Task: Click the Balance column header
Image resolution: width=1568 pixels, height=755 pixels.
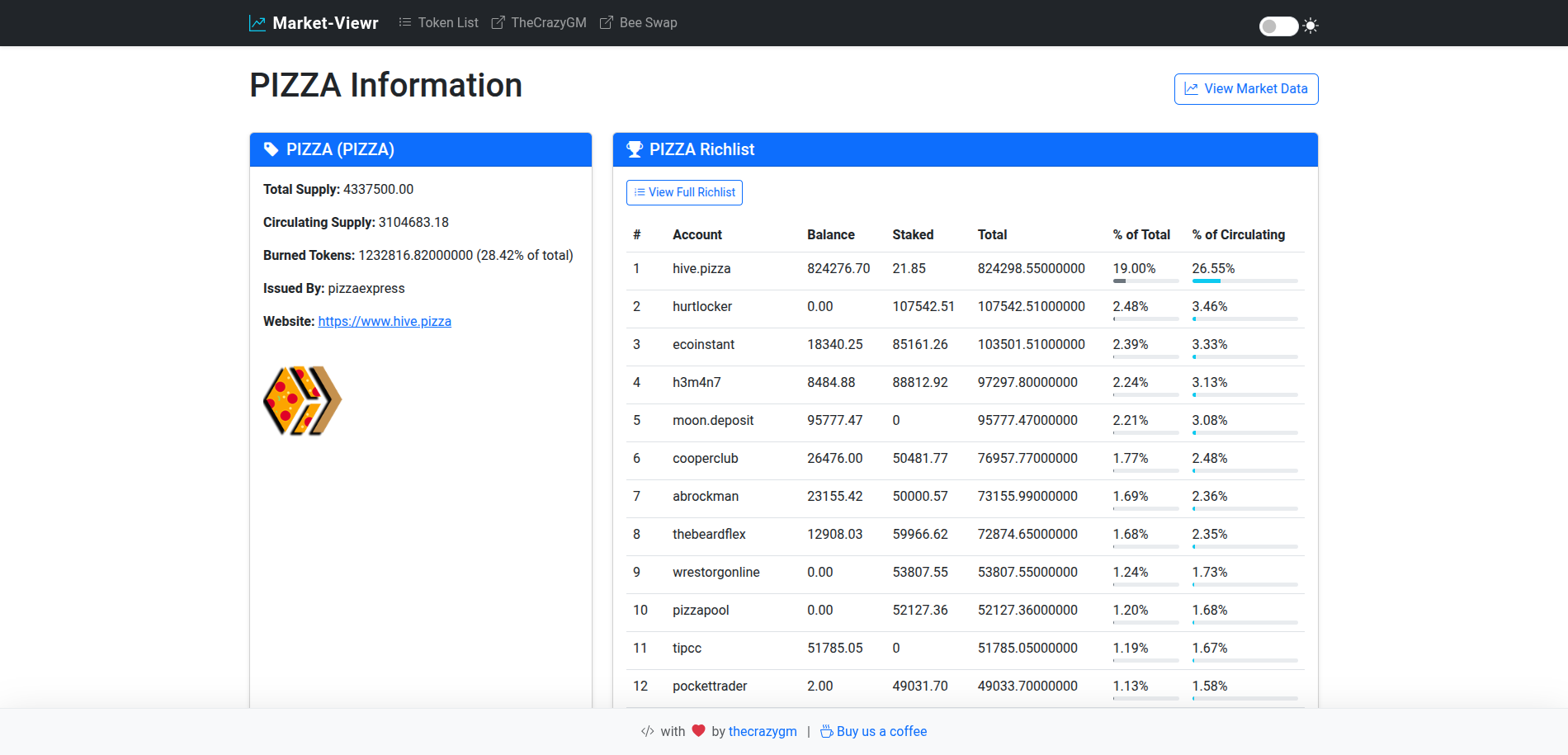Action: 831,234
